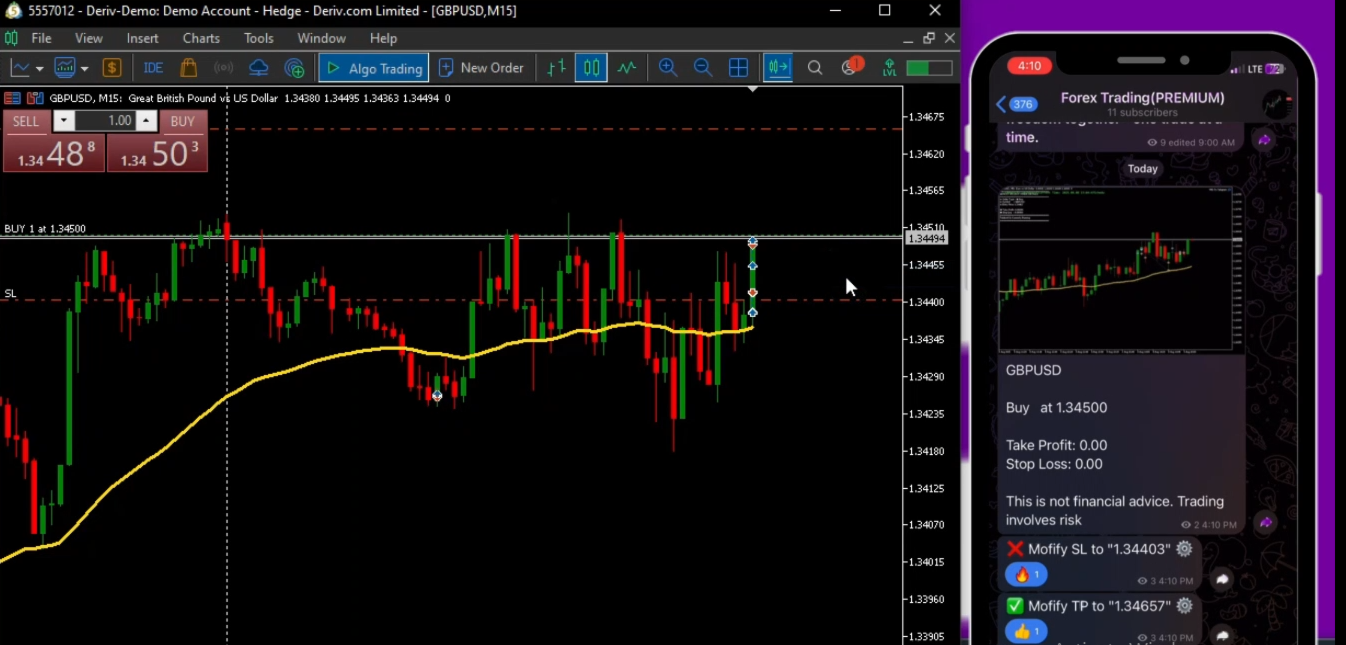Open the Charts menu
This screenshot has width=1346, height=645.
click(201, 38)
